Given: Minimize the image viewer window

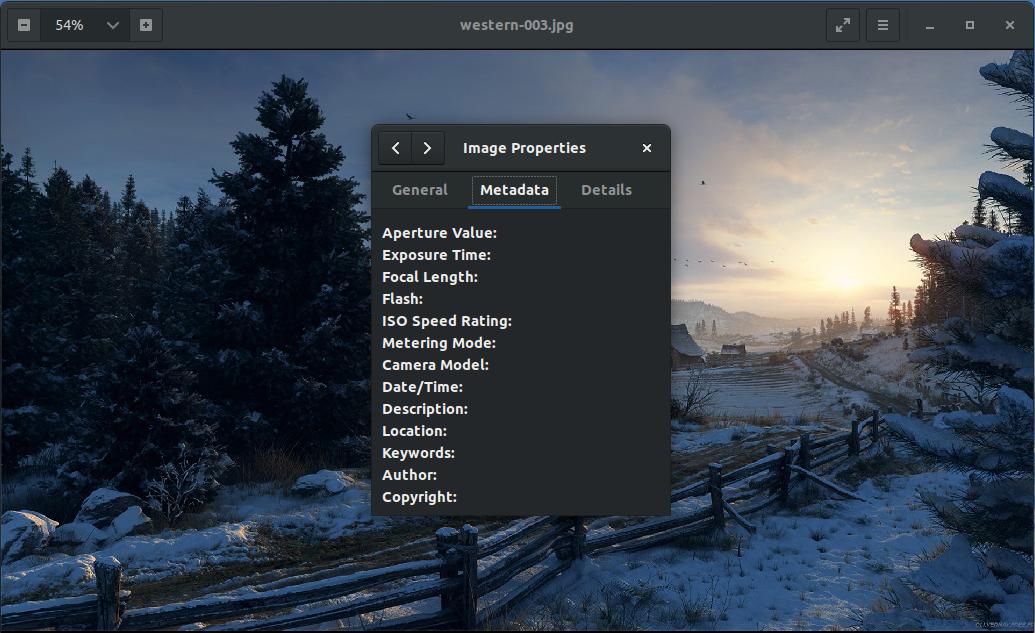Looking at the screenshot, I should click(x=929, y=25).
